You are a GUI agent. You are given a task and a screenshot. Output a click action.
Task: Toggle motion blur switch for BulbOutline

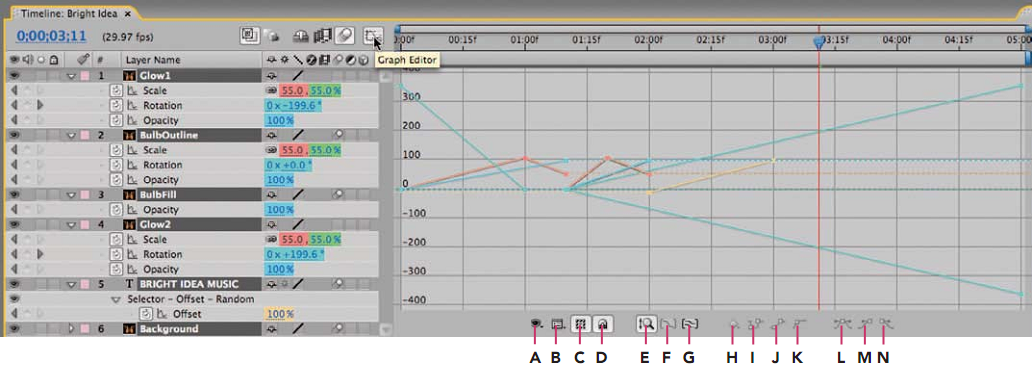click(x=339, y=135)
